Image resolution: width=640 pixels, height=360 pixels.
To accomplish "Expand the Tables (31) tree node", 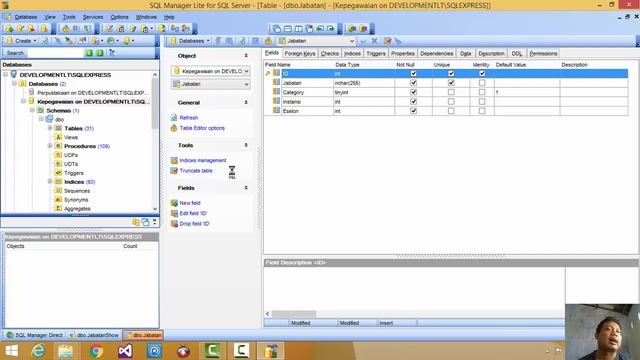I will coord(50,128).
